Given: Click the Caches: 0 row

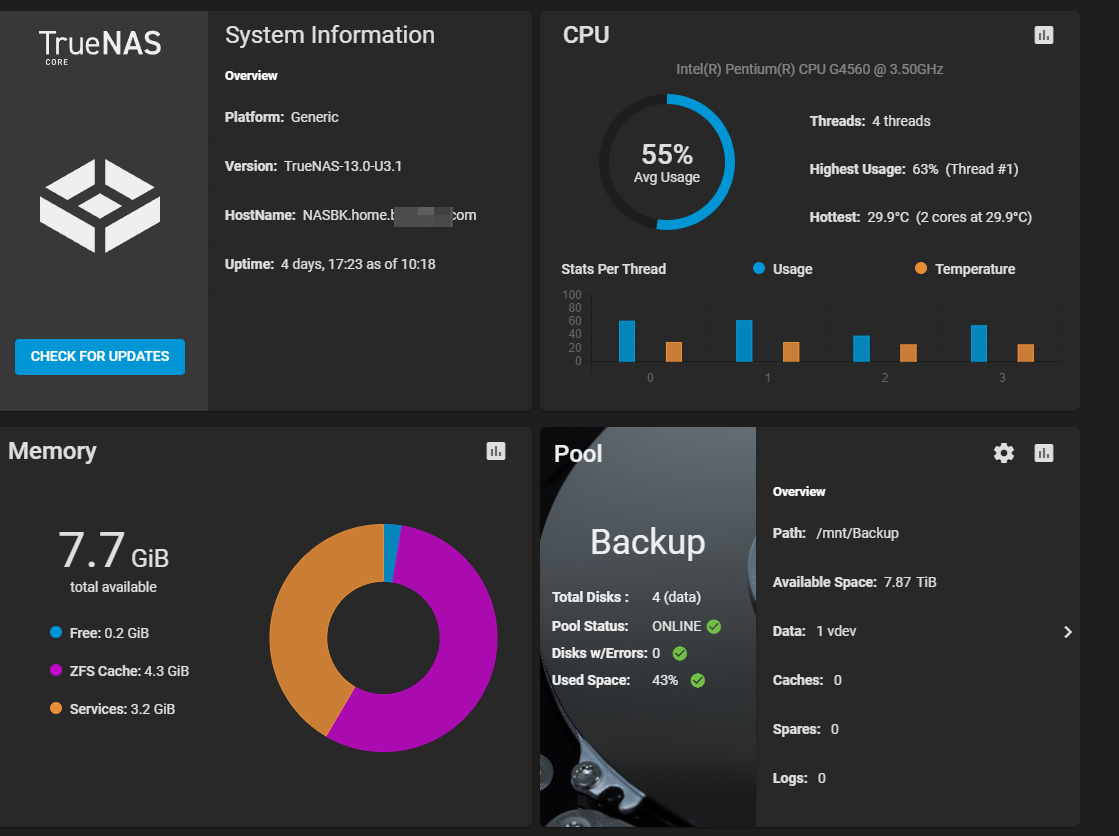Looking at the screenshot, I should [x=918, y=680].
